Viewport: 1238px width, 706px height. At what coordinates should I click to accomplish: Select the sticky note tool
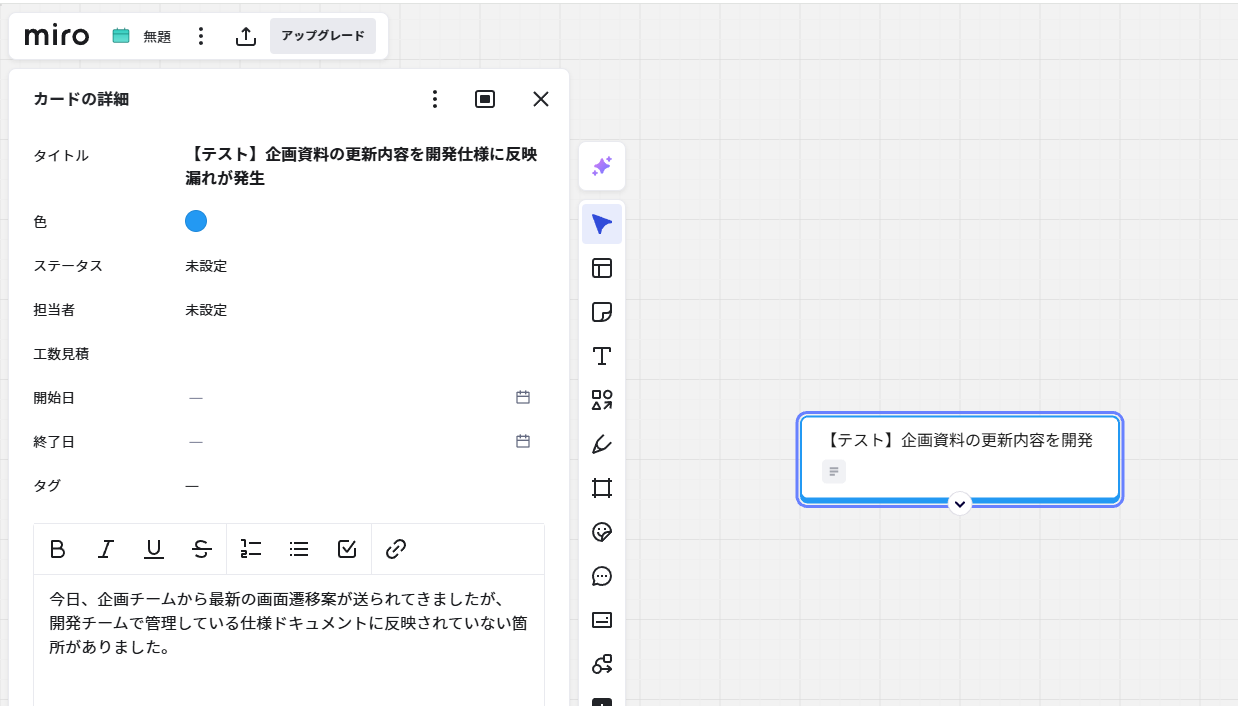(x=601, y=312)
